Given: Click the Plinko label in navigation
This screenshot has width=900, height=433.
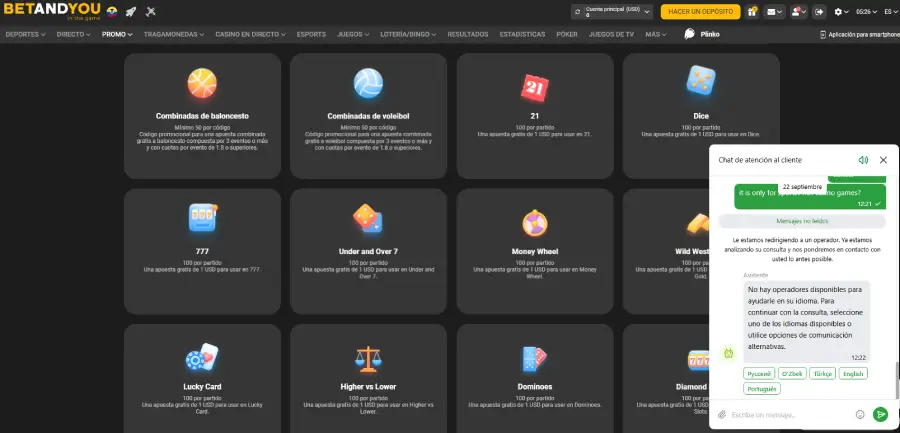Looking at the screenshot, I should click(x=710, y=34).
